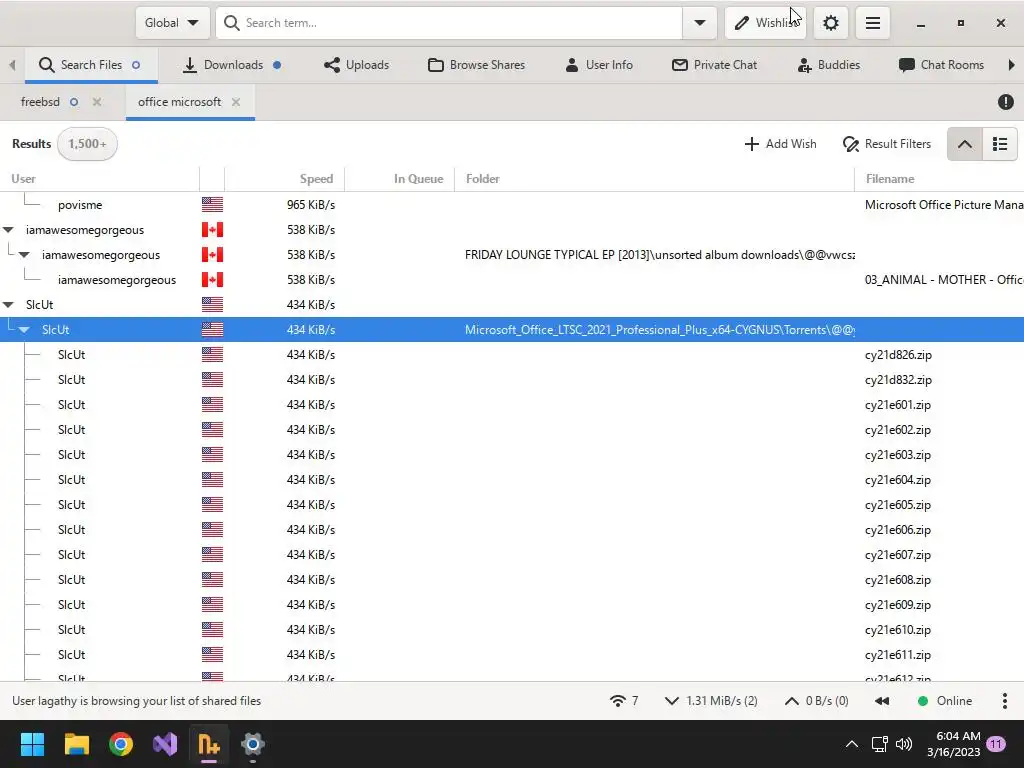Open the status bar three-dot menu

pyautogui.click(x=1004, y=701)
